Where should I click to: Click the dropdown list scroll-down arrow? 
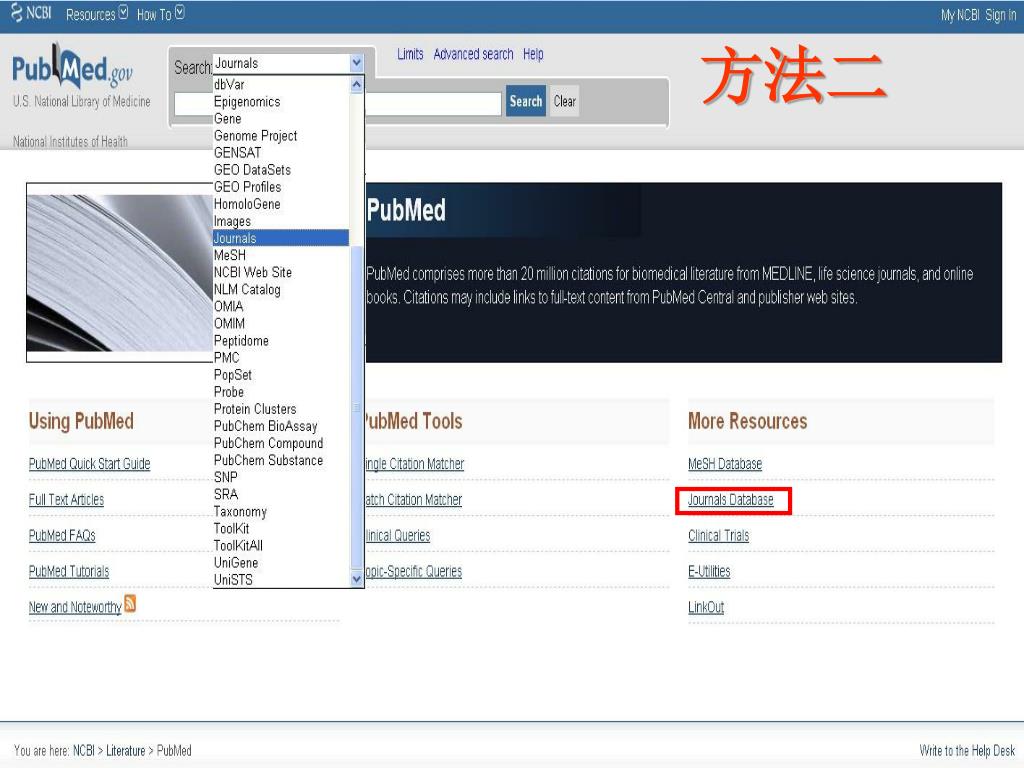pos(357,579)
